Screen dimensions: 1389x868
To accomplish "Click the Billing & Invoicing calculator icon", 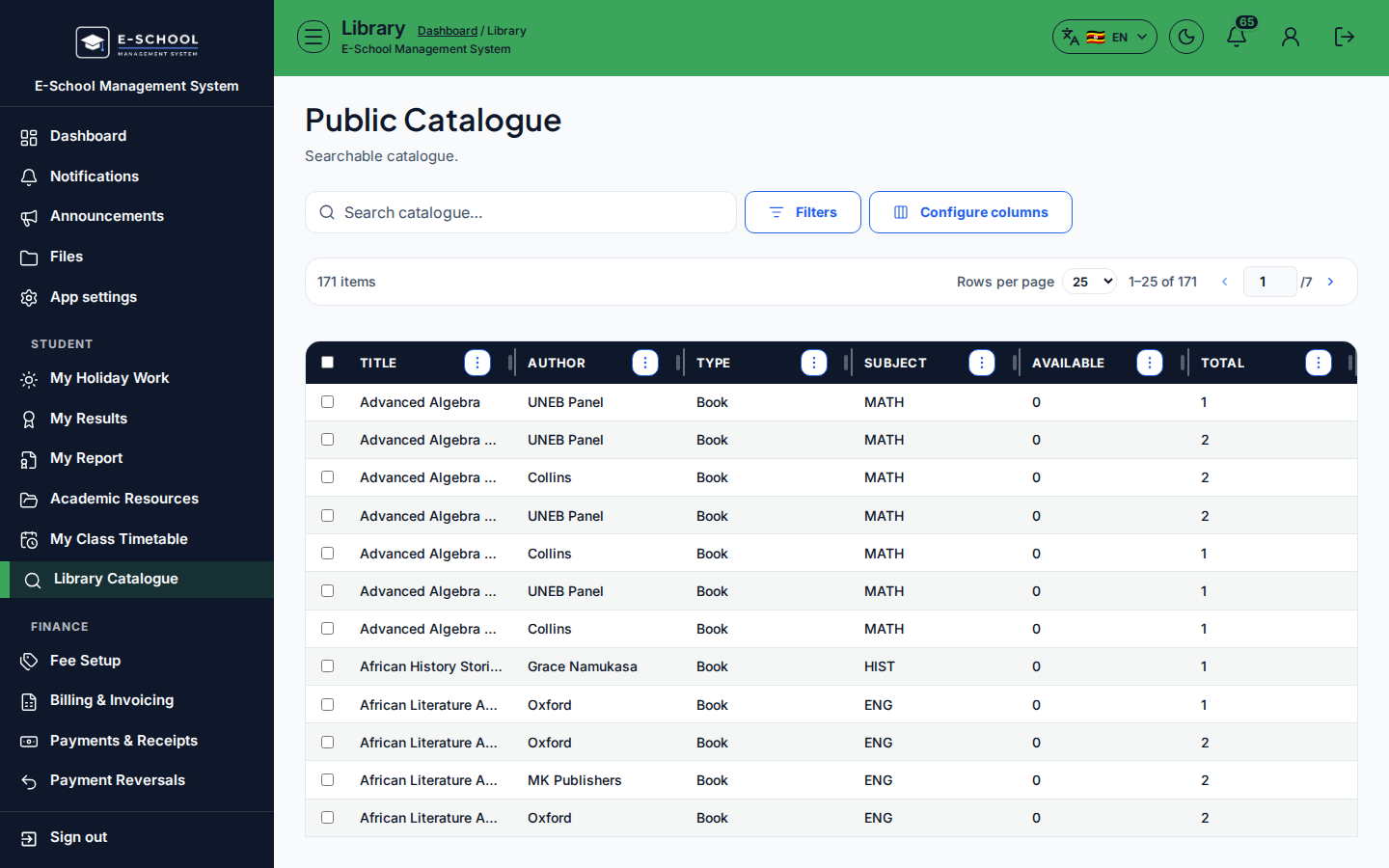I will pyautogui.click(x=29, y=701).
